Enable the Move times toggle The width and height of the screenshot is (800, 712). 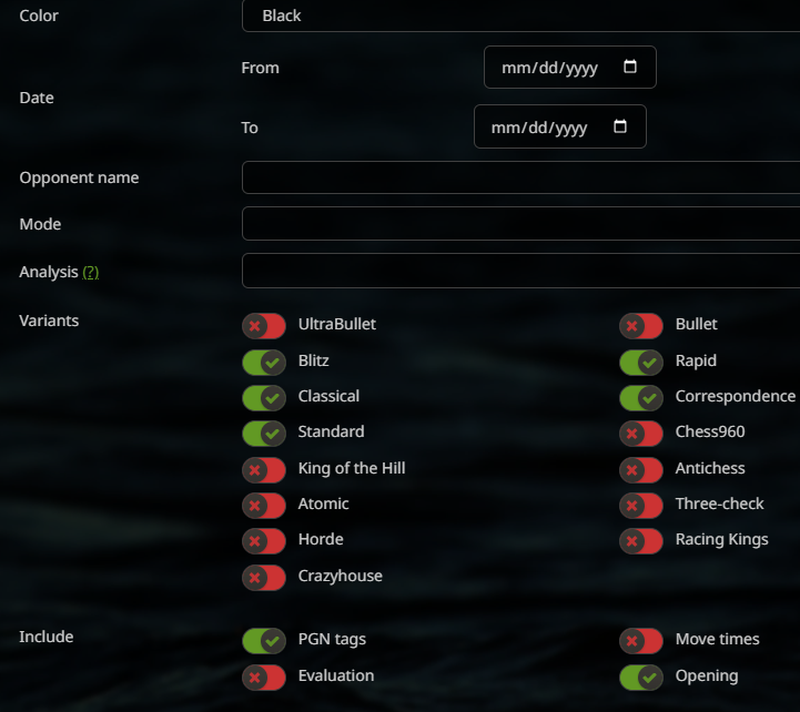tap(641, 640)
